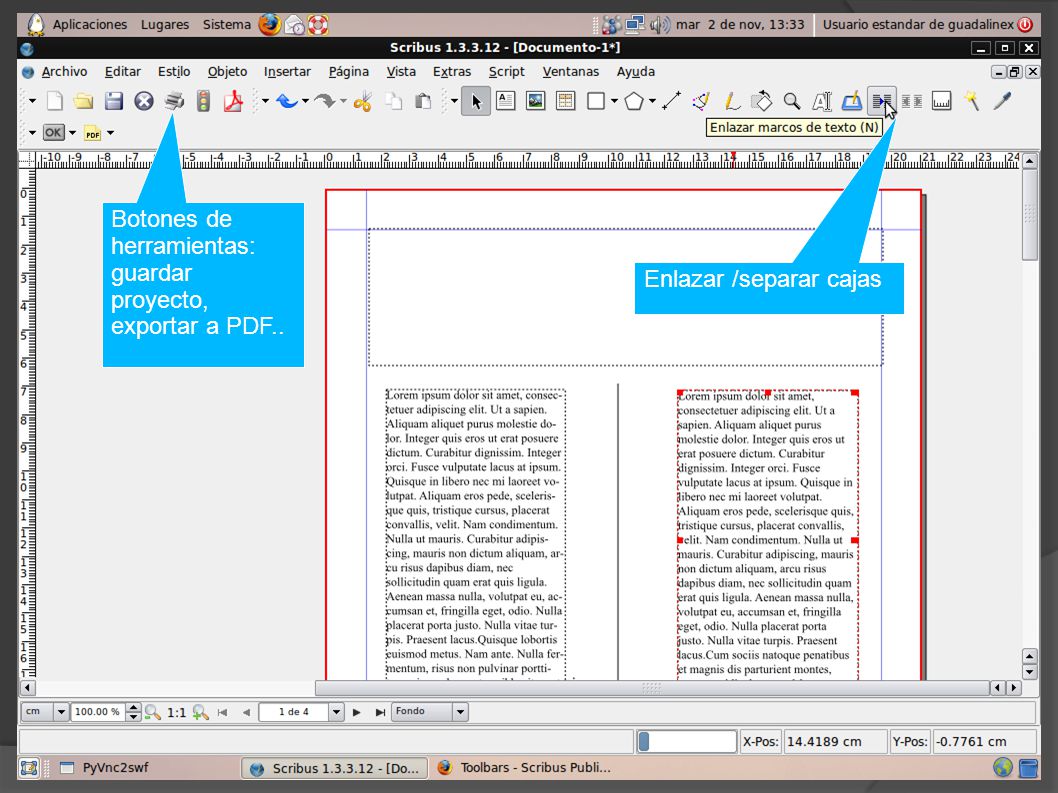Open the Story Editor text edit icon
The height and width of the screenshot is (793, 1058).
tap(852, 101)
